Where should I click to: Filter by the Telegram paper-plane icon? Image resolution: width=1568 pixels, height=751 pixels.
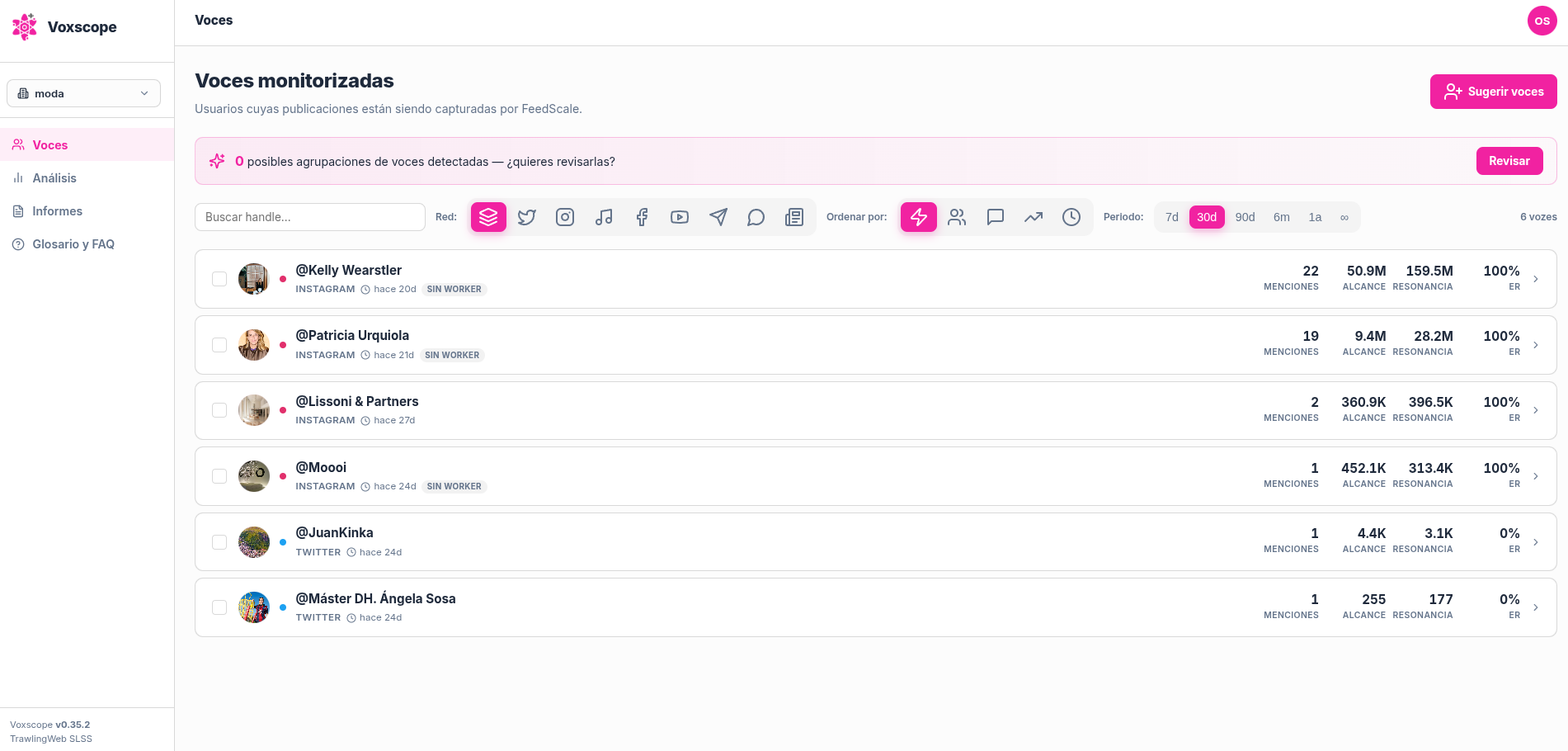click(x=718, y=217)
